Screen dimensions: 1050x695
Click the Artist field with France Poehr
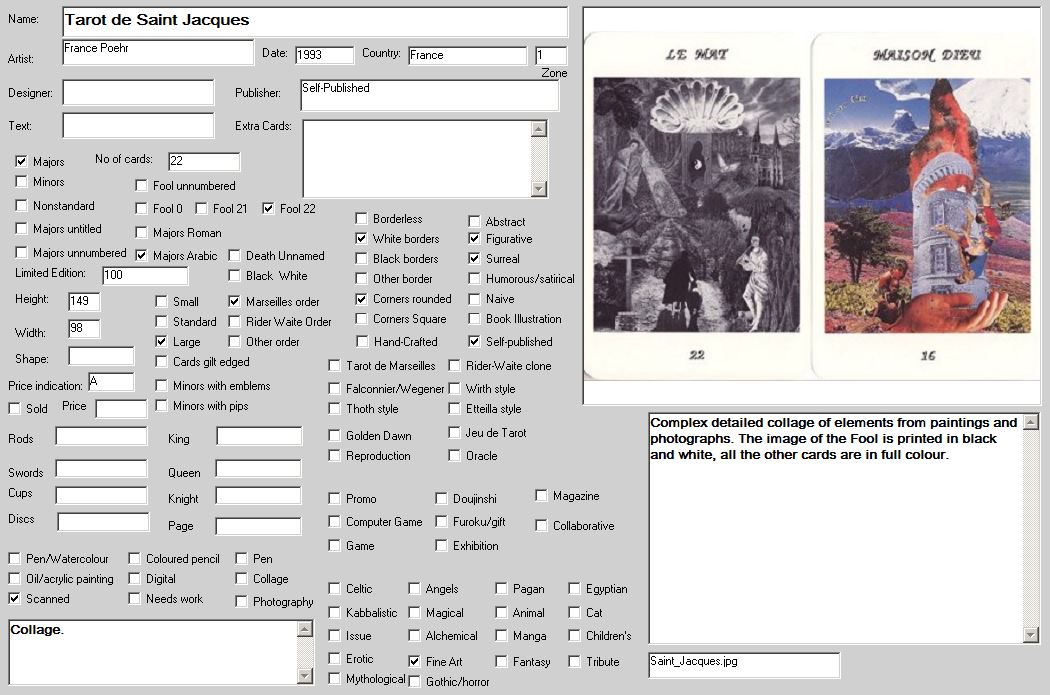point(158,52)
